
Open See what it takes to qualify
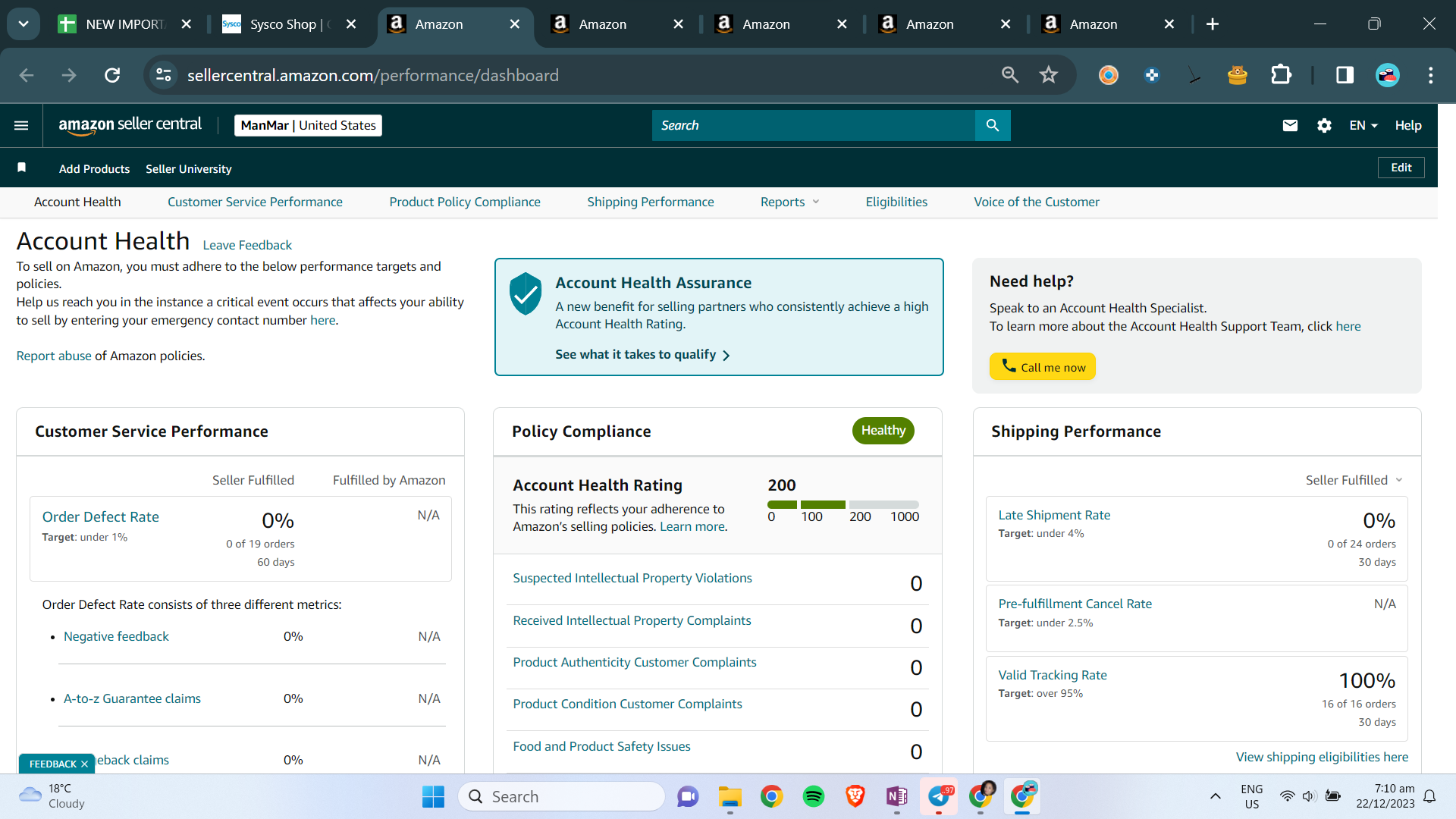[x=642, y=354]
